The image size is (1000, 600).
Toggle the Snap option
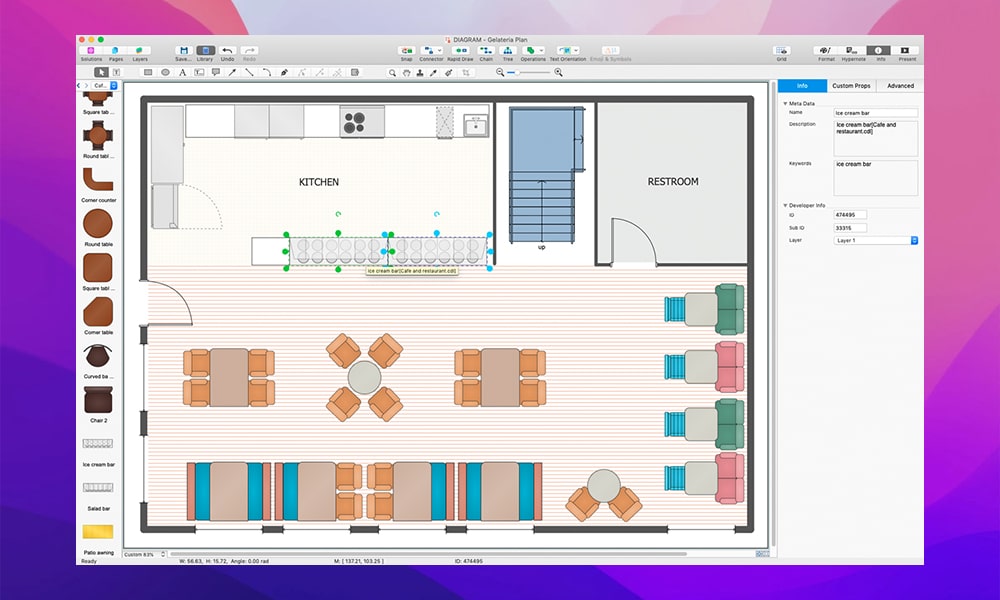[x=407, y=50]
